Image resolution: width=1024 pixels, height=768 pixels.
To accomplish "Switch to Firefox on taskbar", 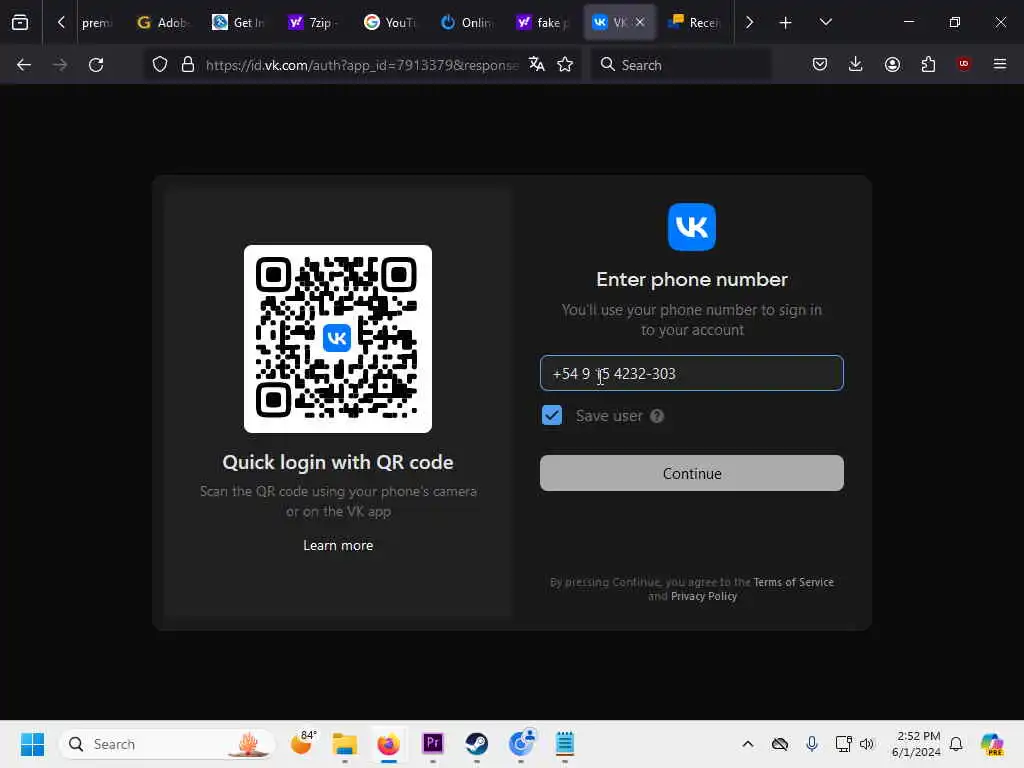I will coord(389,744).
